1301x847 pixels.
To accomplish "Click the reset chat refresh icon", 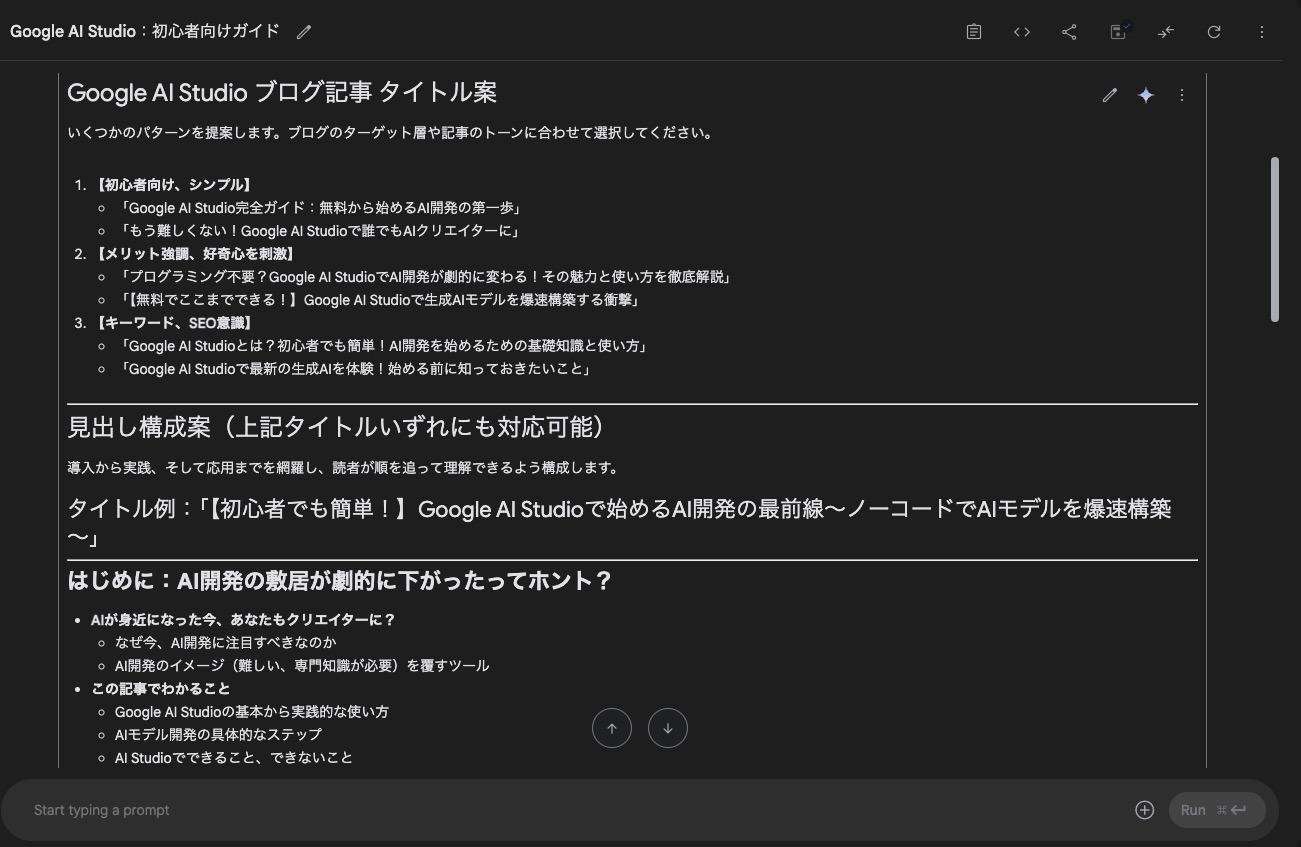I will click(1214, 32).
